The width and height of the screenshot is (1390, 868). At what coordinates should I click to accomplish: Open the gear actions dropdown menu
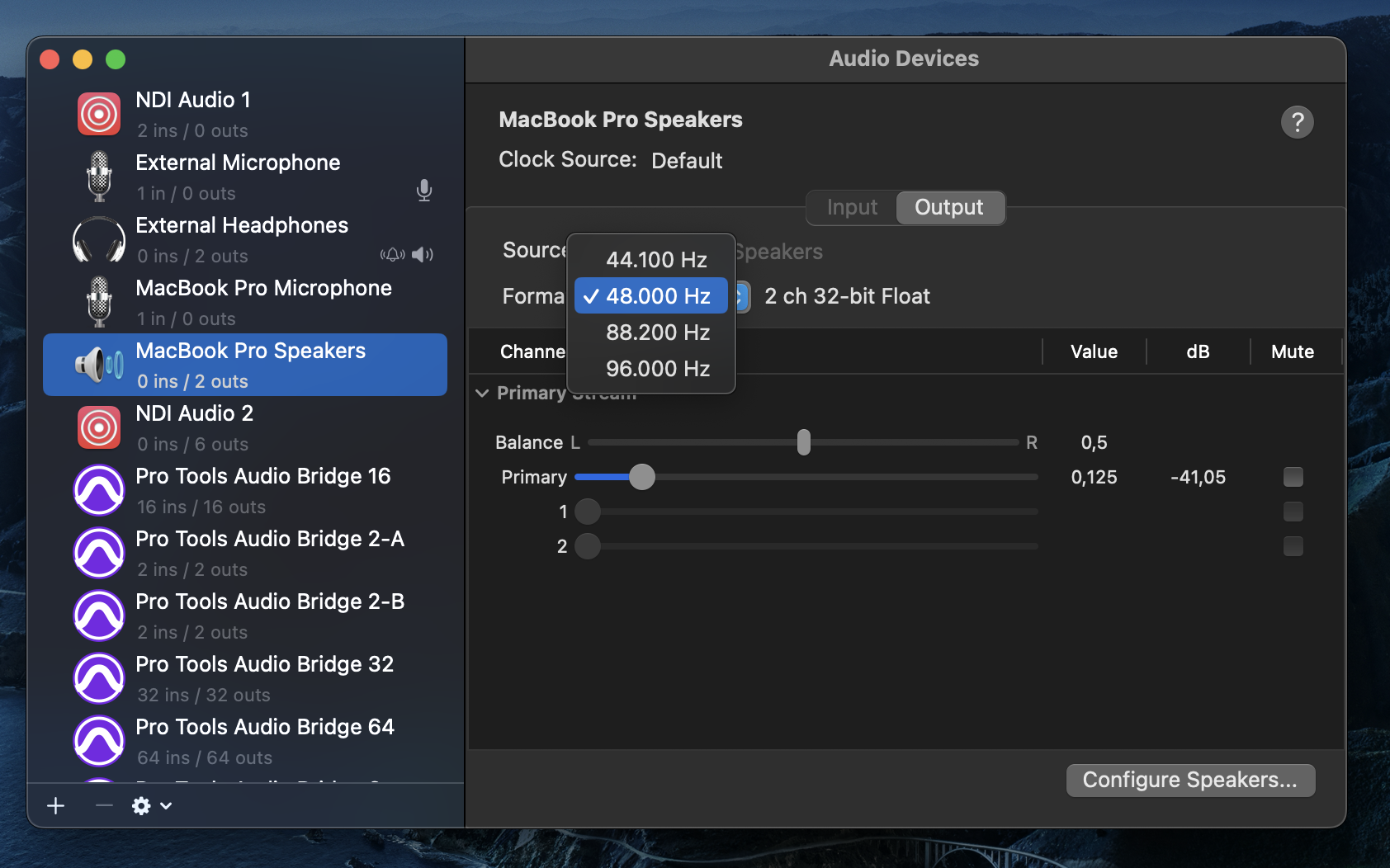pos(151,805)
